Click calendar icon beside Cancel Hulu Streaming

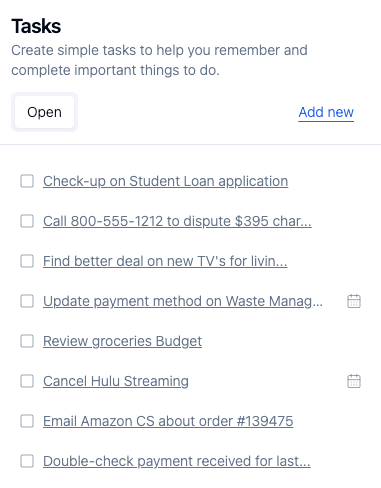click(x=354, y=381)
